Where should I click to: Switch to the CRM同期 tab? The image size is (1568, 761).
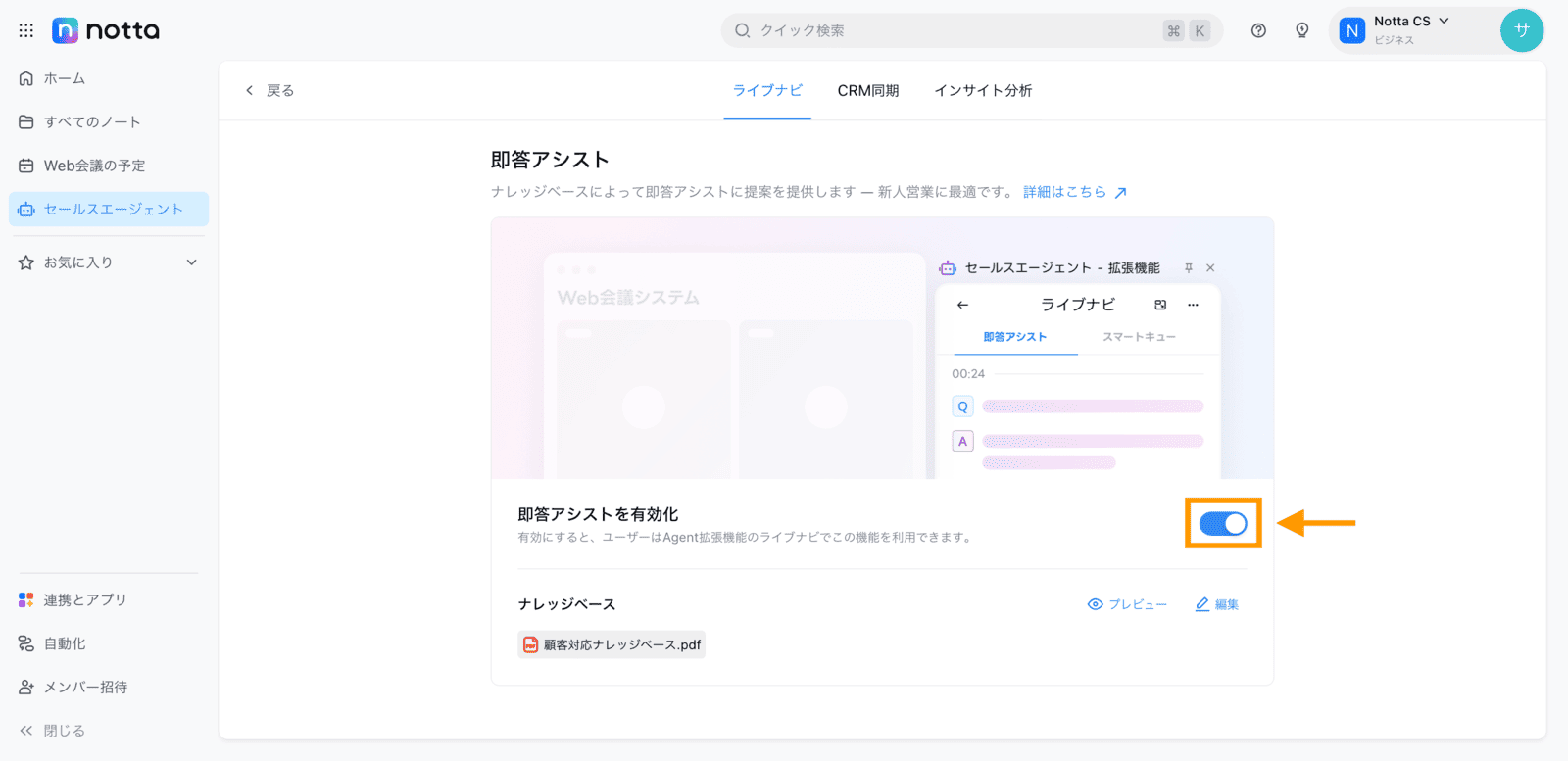click(868, 90)
